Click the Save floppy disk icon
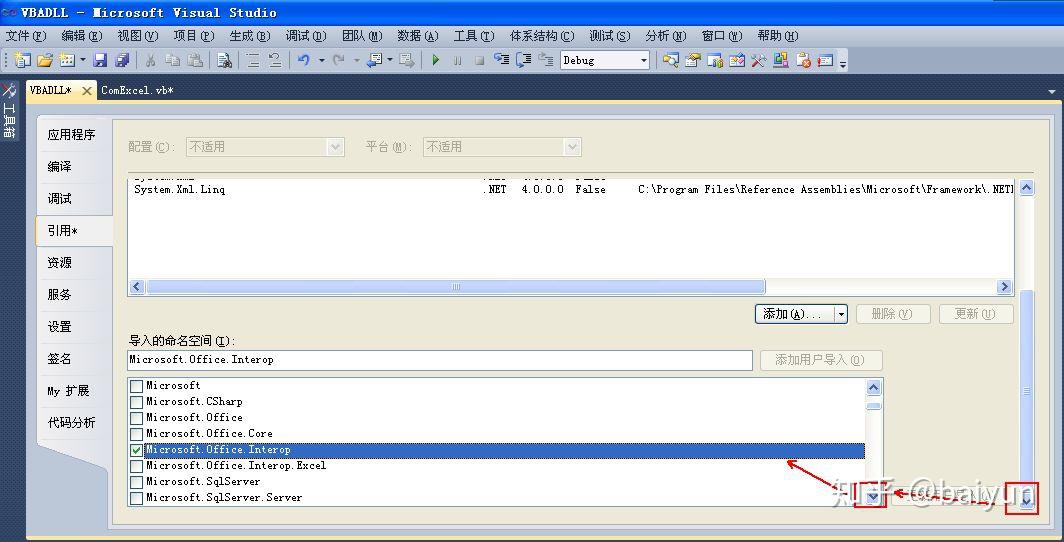 click(x=100, y=60)
